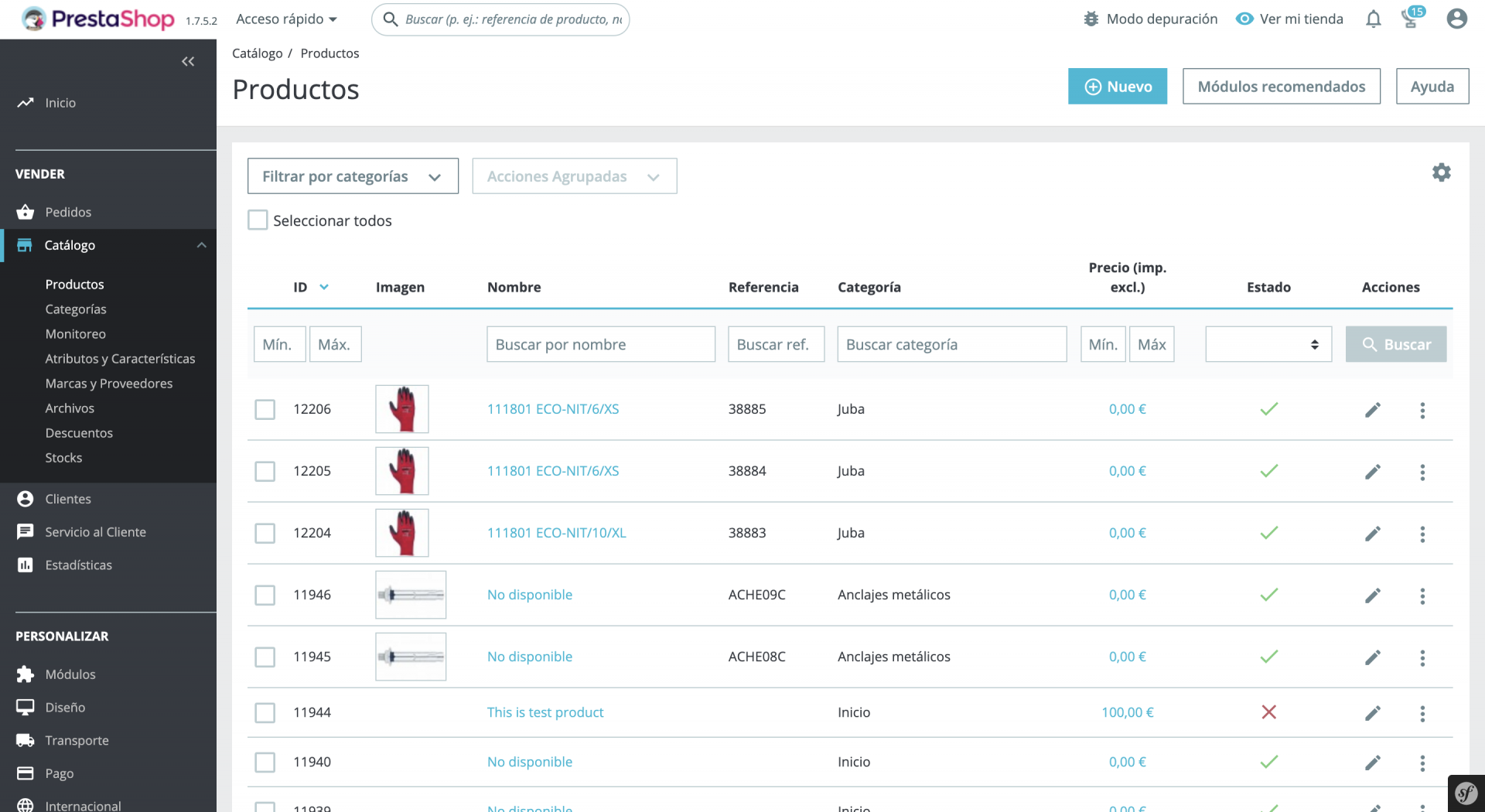The width and height of the screenshot is (1485, 812).
Task: Tick the checkbox for product 11945
Action: click(x=265, y=657)
